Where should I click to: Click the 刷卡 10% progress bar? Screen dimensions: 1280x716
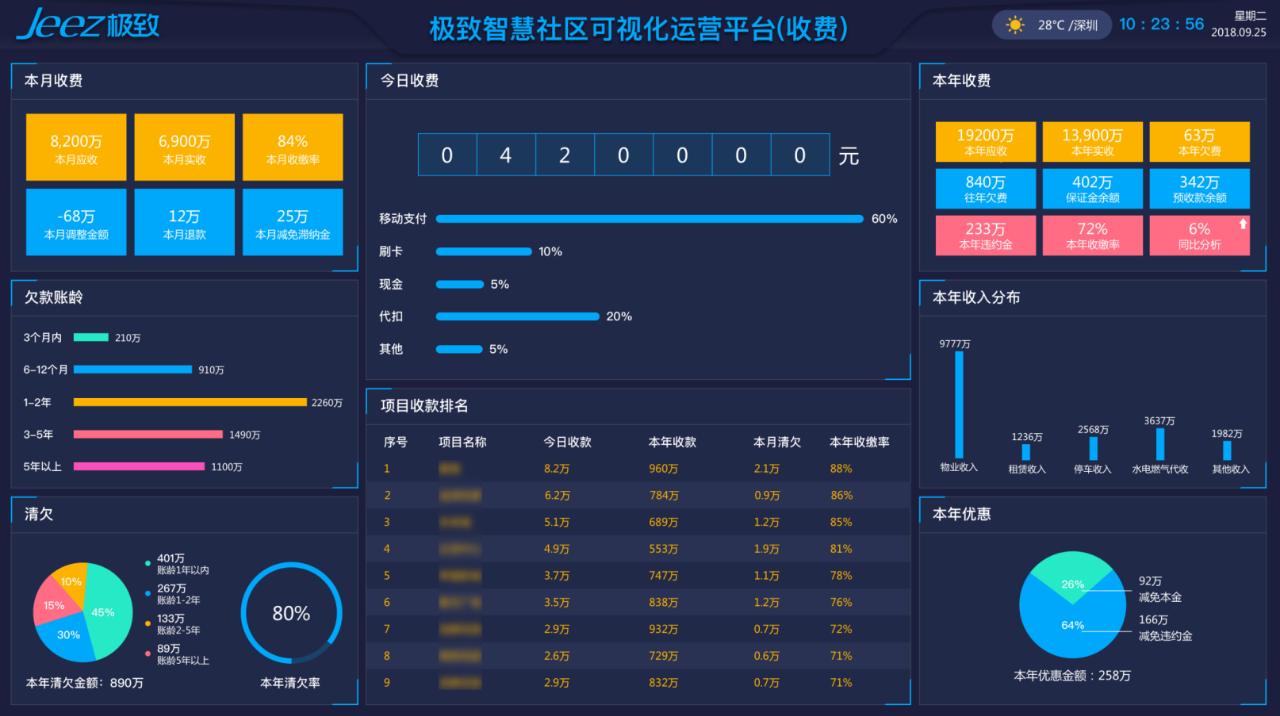483,252
